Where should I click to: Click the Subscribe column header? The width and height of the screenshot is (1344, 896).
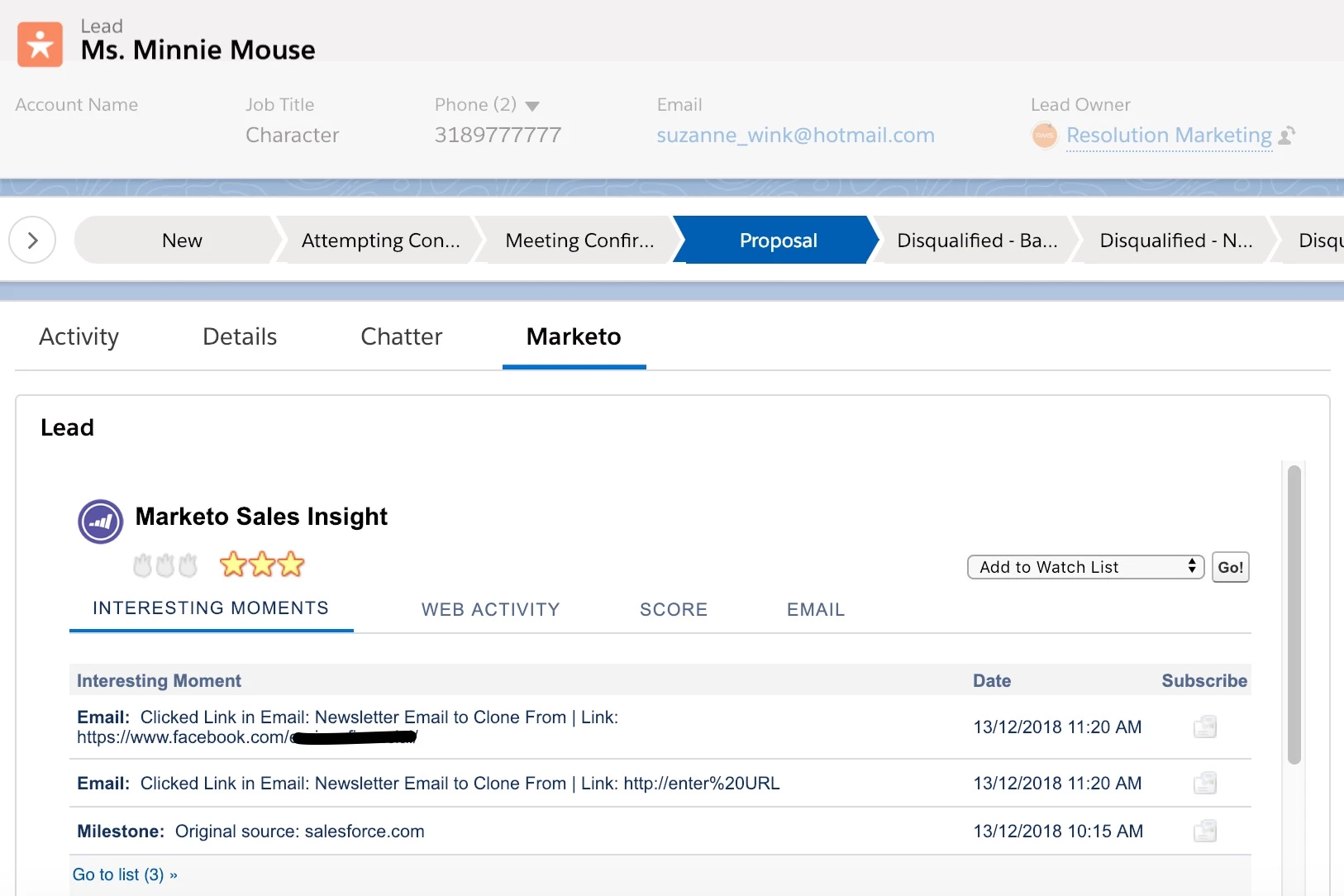(x=1204, y=681)
